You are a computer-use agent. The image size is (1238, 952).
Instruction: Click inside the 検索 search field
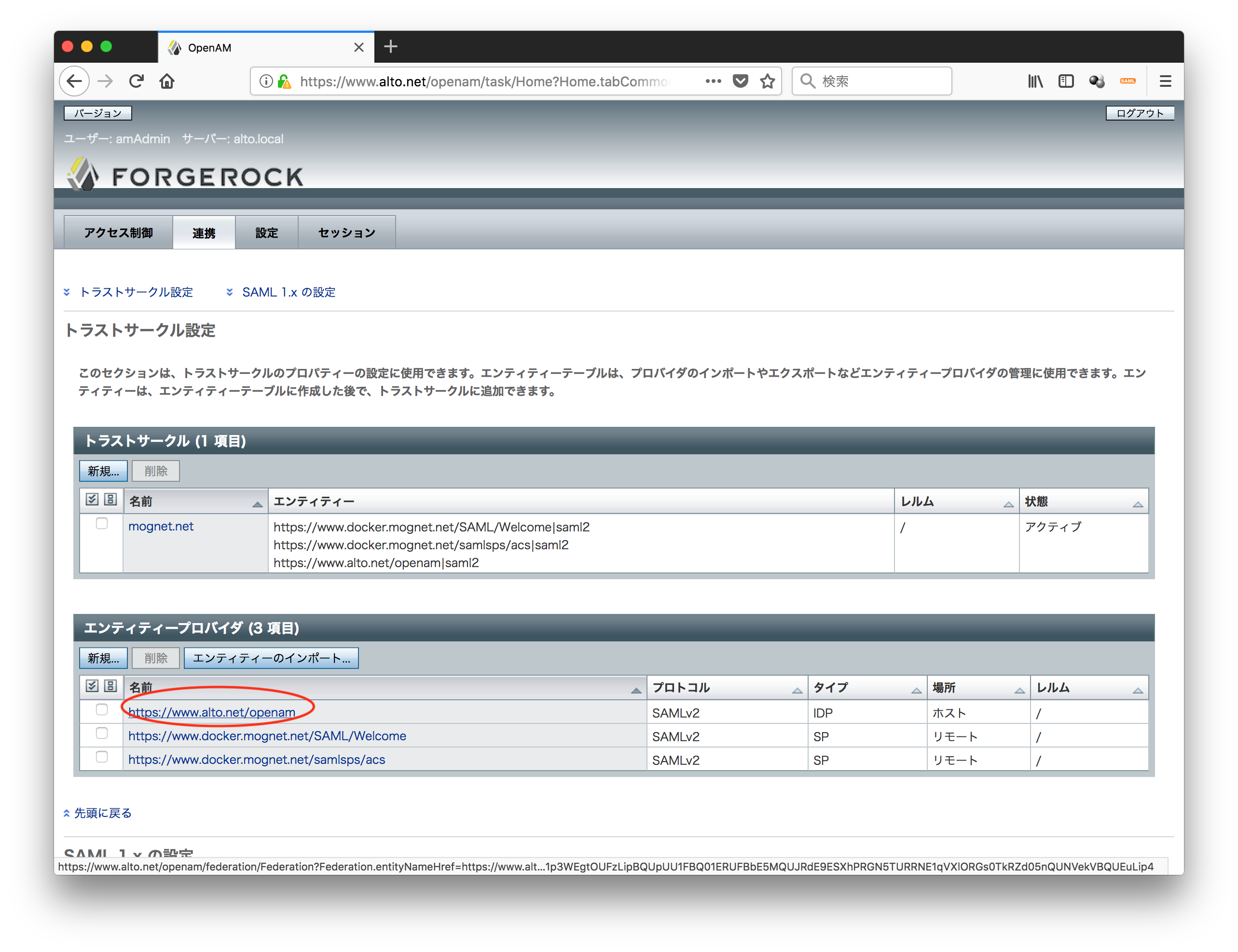(x=873, y=81)
